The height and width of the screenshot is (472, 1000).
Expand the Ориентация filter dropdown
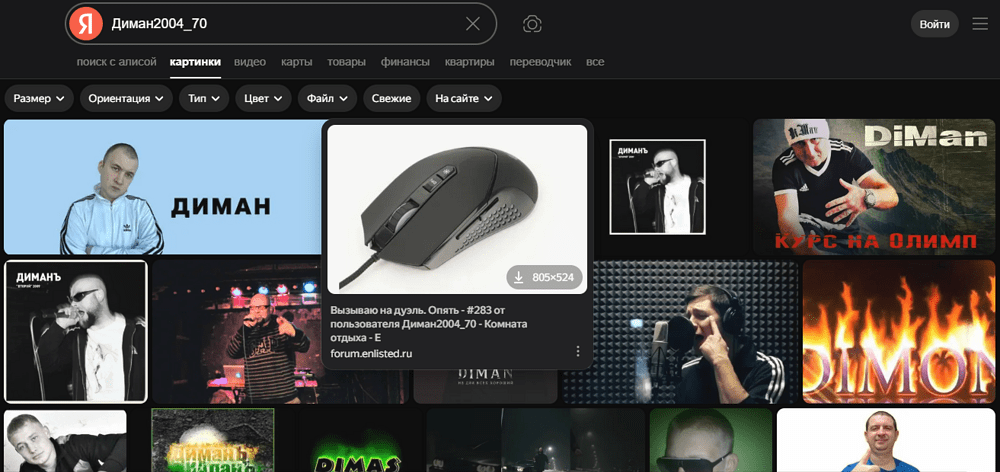pos(126,99)
